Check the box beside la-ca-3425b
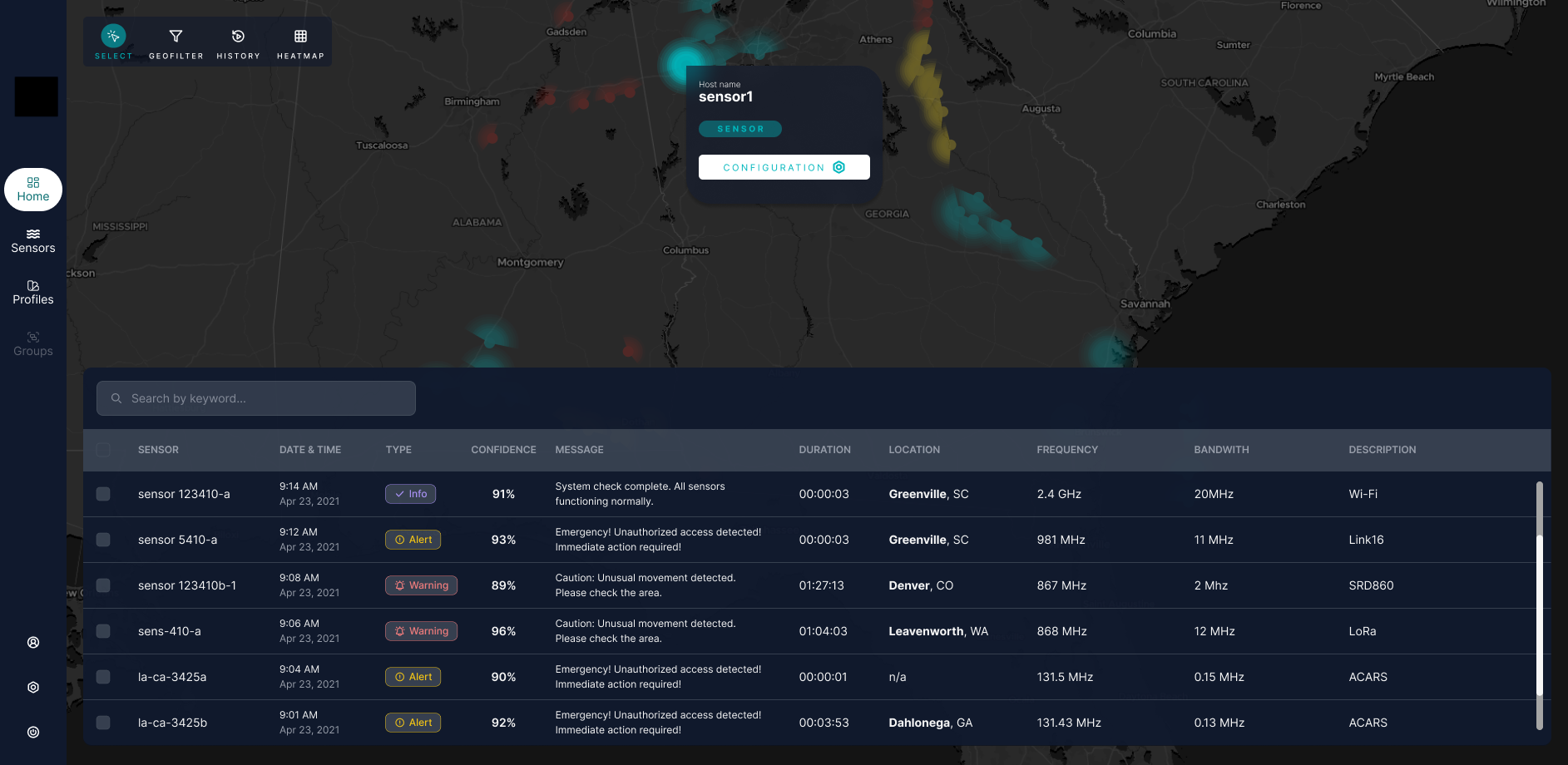The height and width of the screenshot is (765, 1568). pyautogui.click(x=103, y=723)
